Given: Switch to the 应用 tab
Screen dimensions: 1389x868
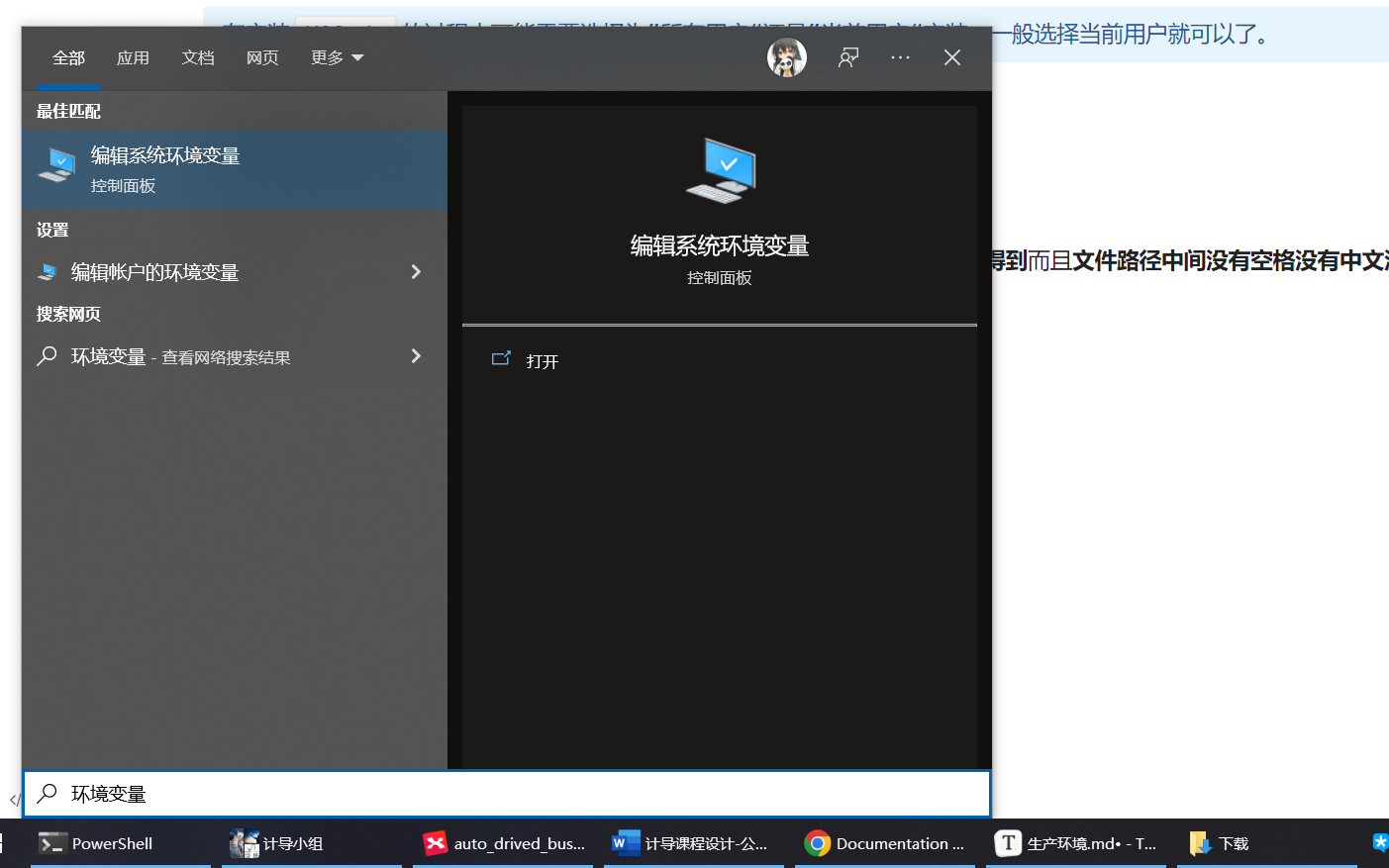Looking at the screenshot, I should click(x=133, y=58).
